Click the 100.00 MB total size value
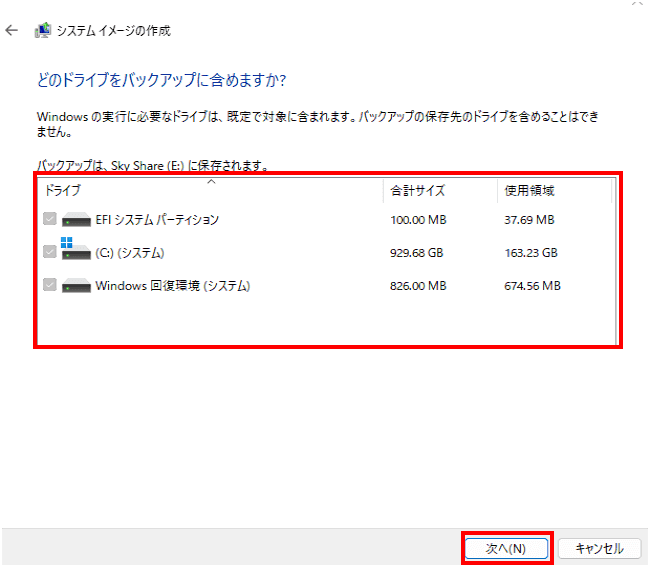Viewport: 650px width, 567px height. (x=418, y=220)
